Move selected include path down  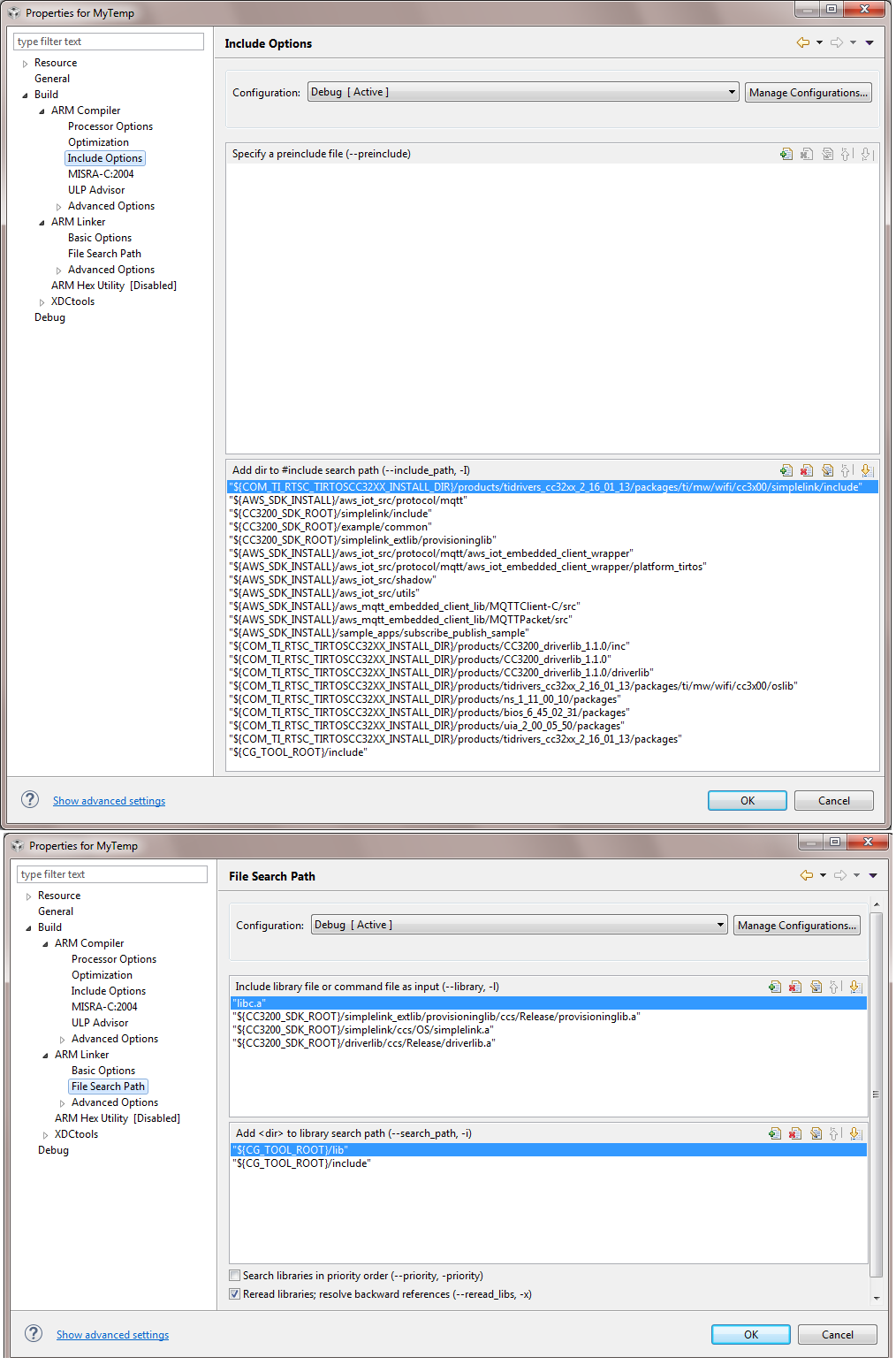tap(866, 470)
